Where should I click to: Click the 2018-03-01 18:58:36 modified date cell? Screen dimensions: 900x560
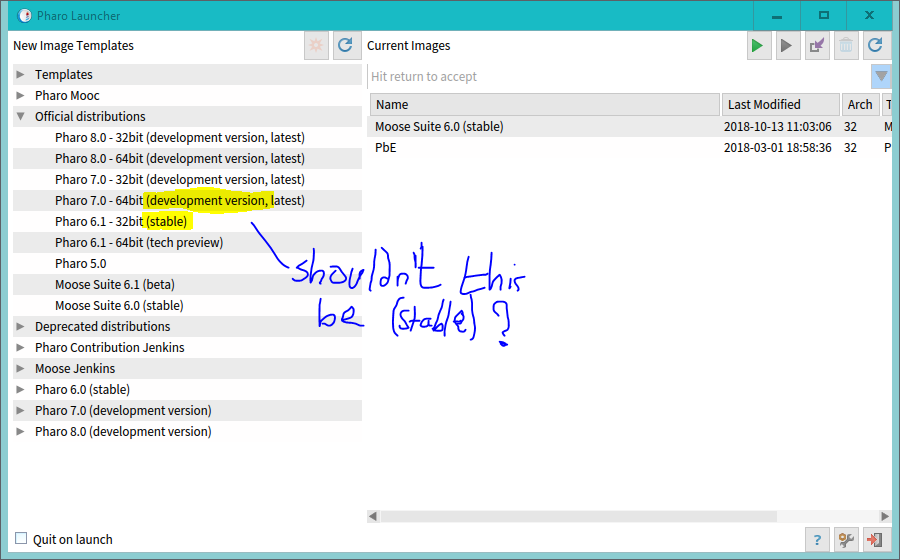pyautogui.click(x=777, y=148)
